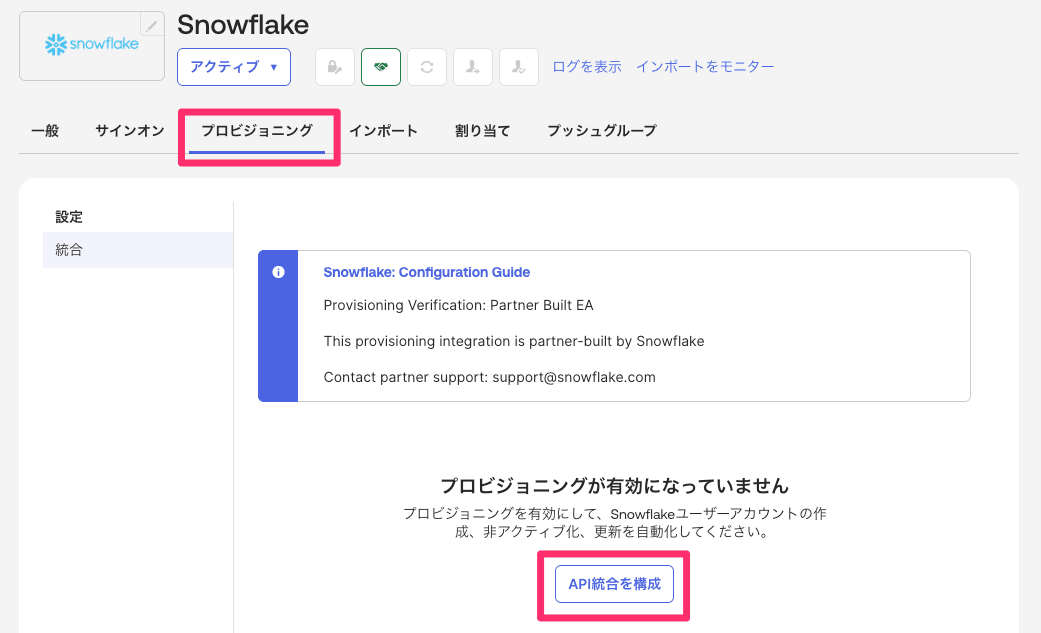Switch to the プッシュグループ tab
This screenshot has height=633, width=1041.
(x=602, y=131)
